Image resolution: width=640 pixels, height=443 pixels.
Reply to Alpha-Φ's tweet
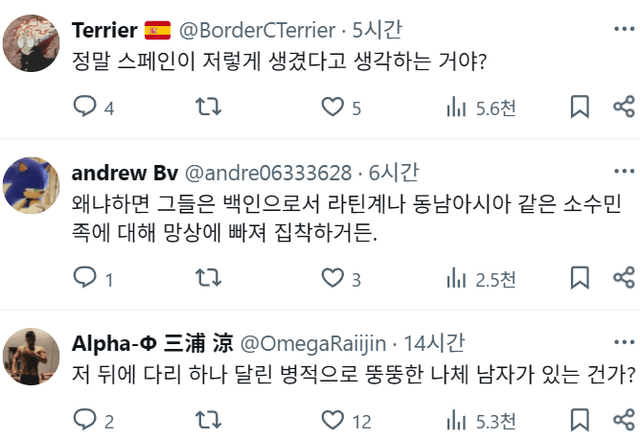tap(86, 421)
